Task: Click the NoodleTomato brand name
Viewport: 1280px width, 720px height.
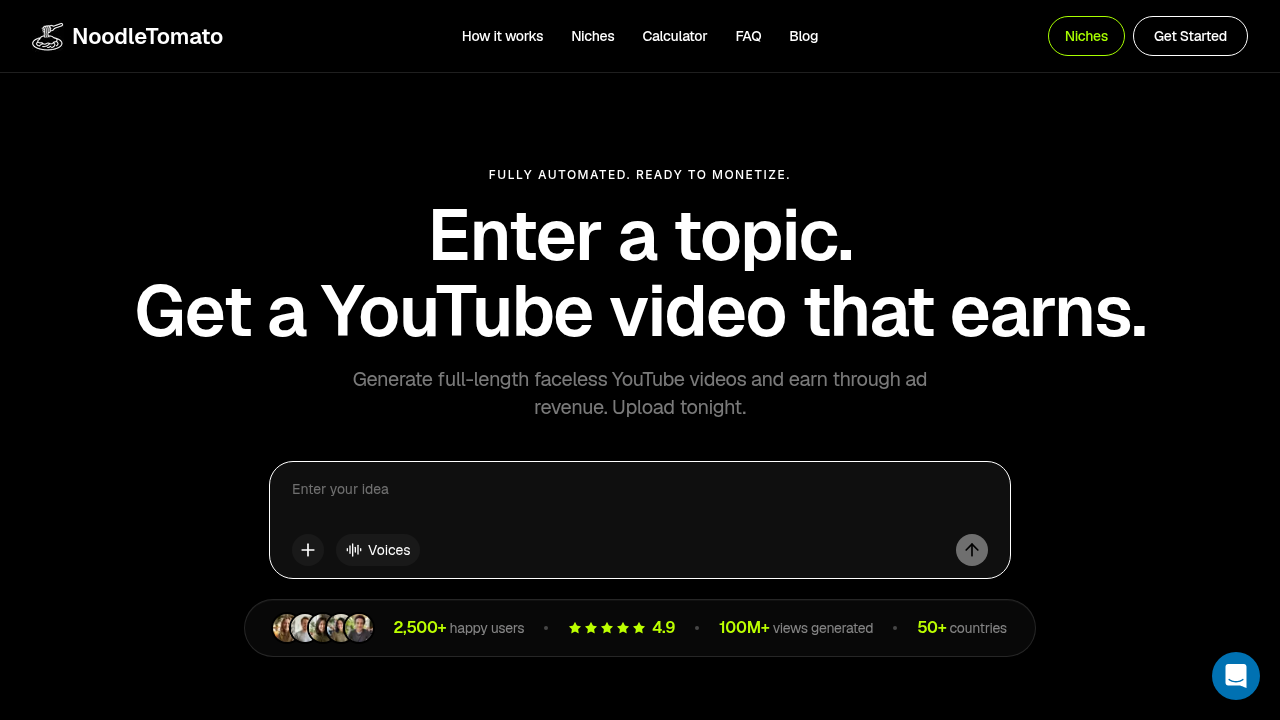Action: click(x=148, y=37)
